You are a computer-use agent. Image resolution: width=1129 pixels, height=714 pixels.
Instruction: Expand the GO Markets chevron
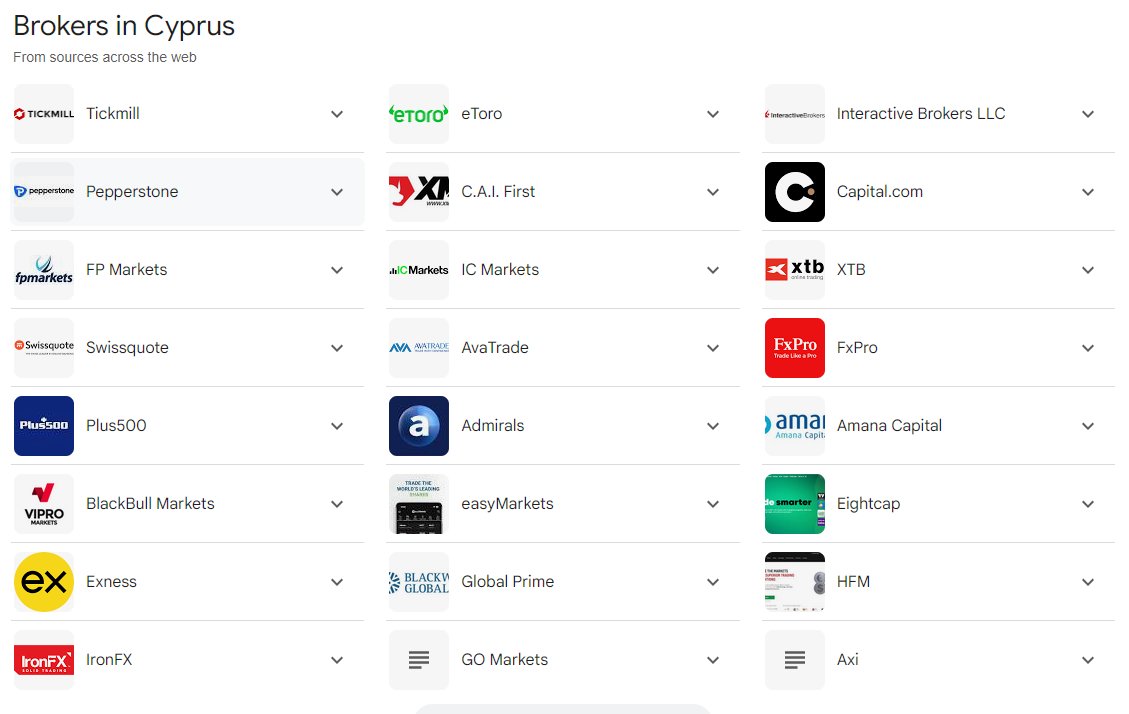click(x=713, y=660)
